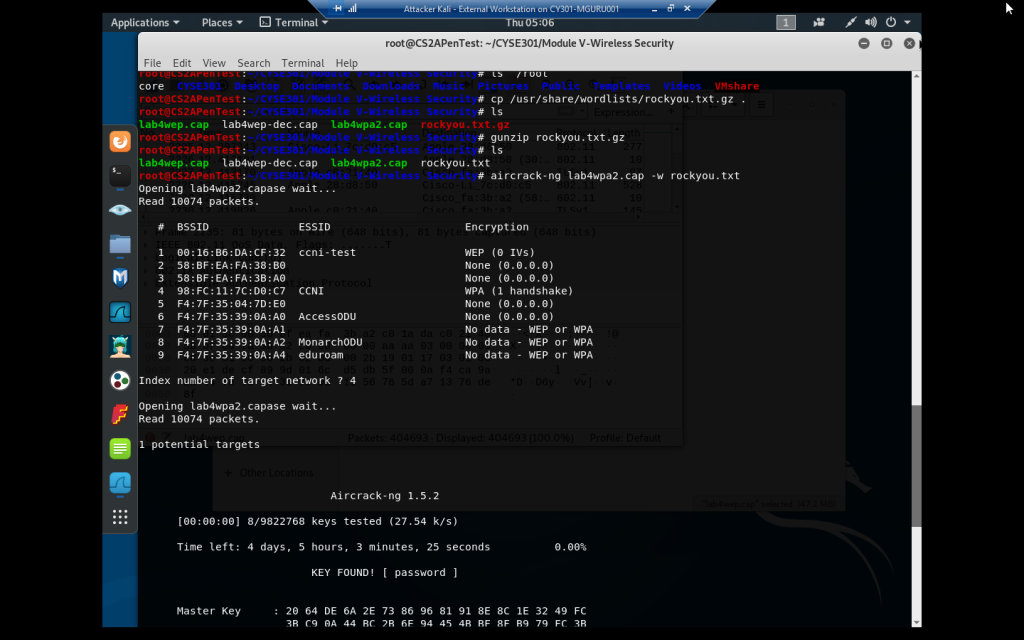Click the Packets: 404693 status in Wireshark window
Screen dimensions: 1024x640
point(460,438)
